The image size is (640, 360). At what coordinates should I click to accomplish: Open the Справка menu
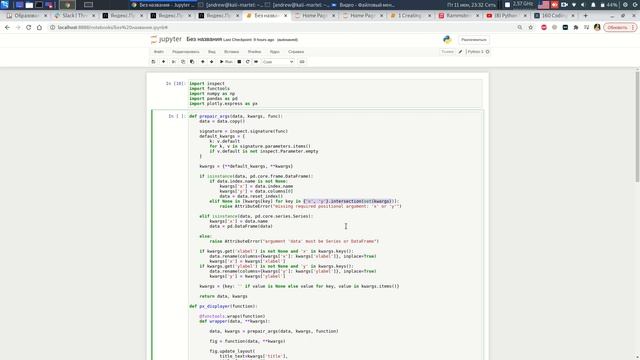click(296, 52)
